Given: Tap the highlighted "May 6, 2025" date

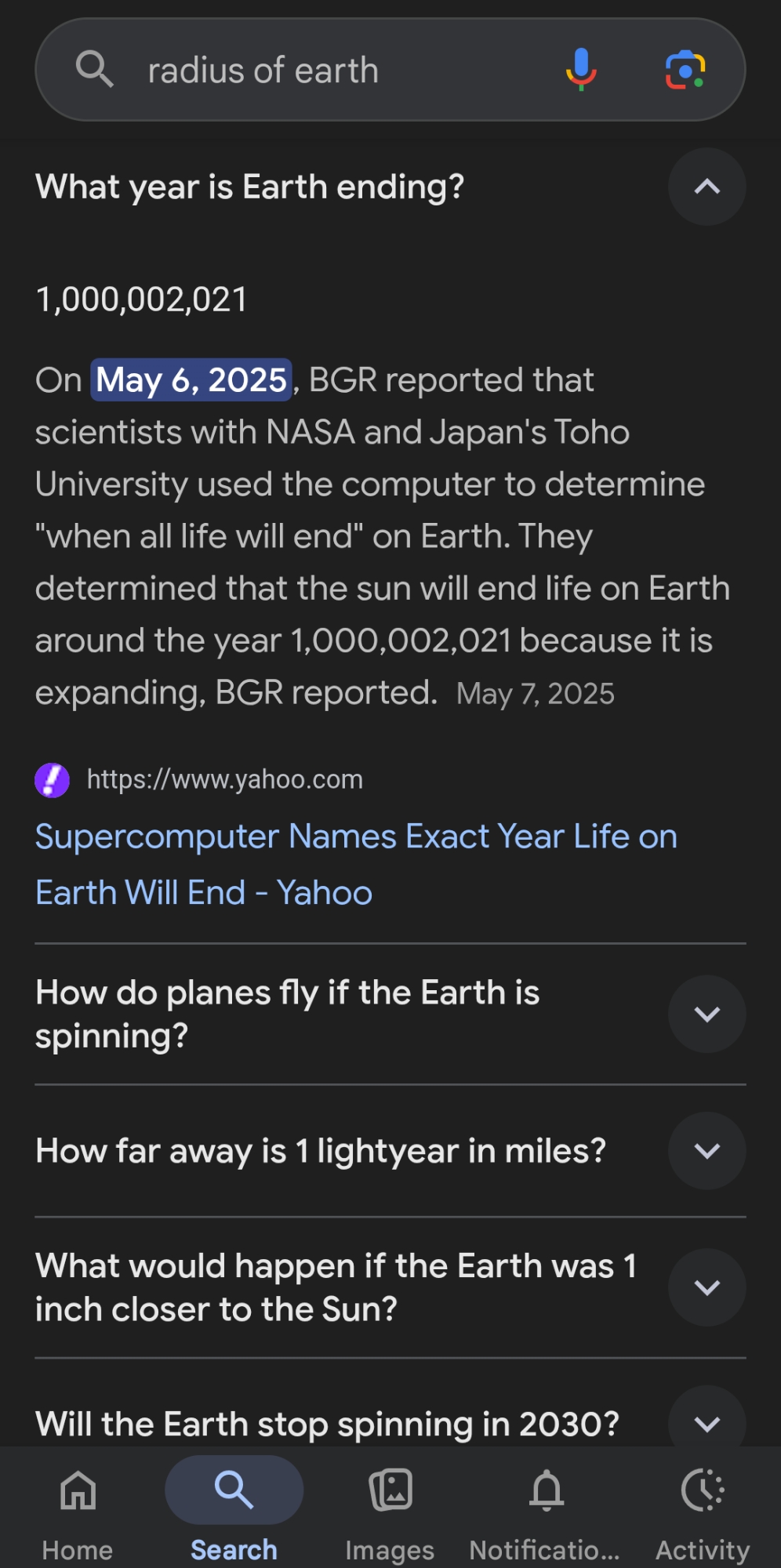Looking at the screenshot, I should pos(191,380).
